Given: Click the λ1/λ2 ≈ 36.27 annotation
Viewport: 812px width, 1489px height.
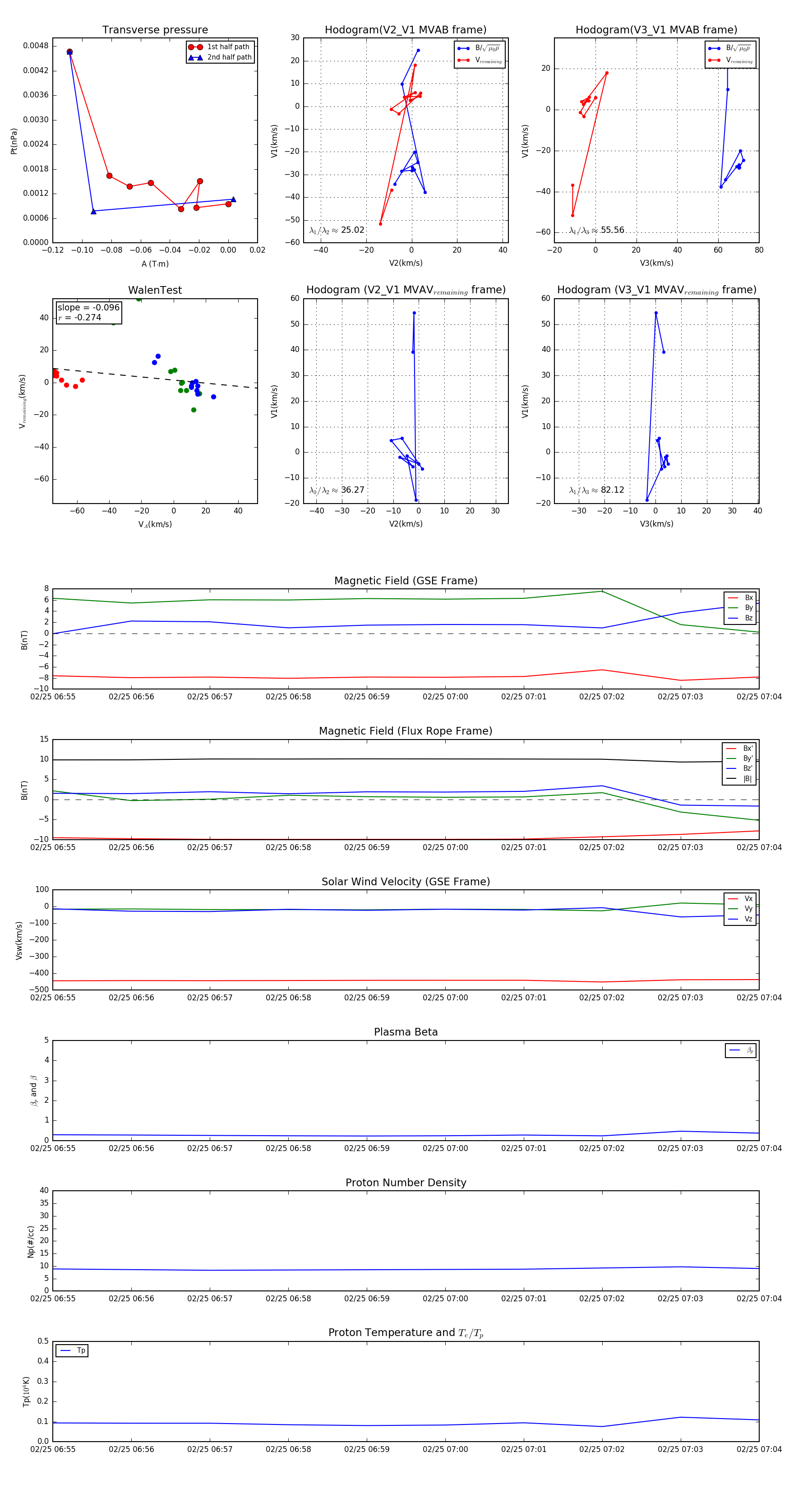Looking at the screenshot, I should pos(337,490).
